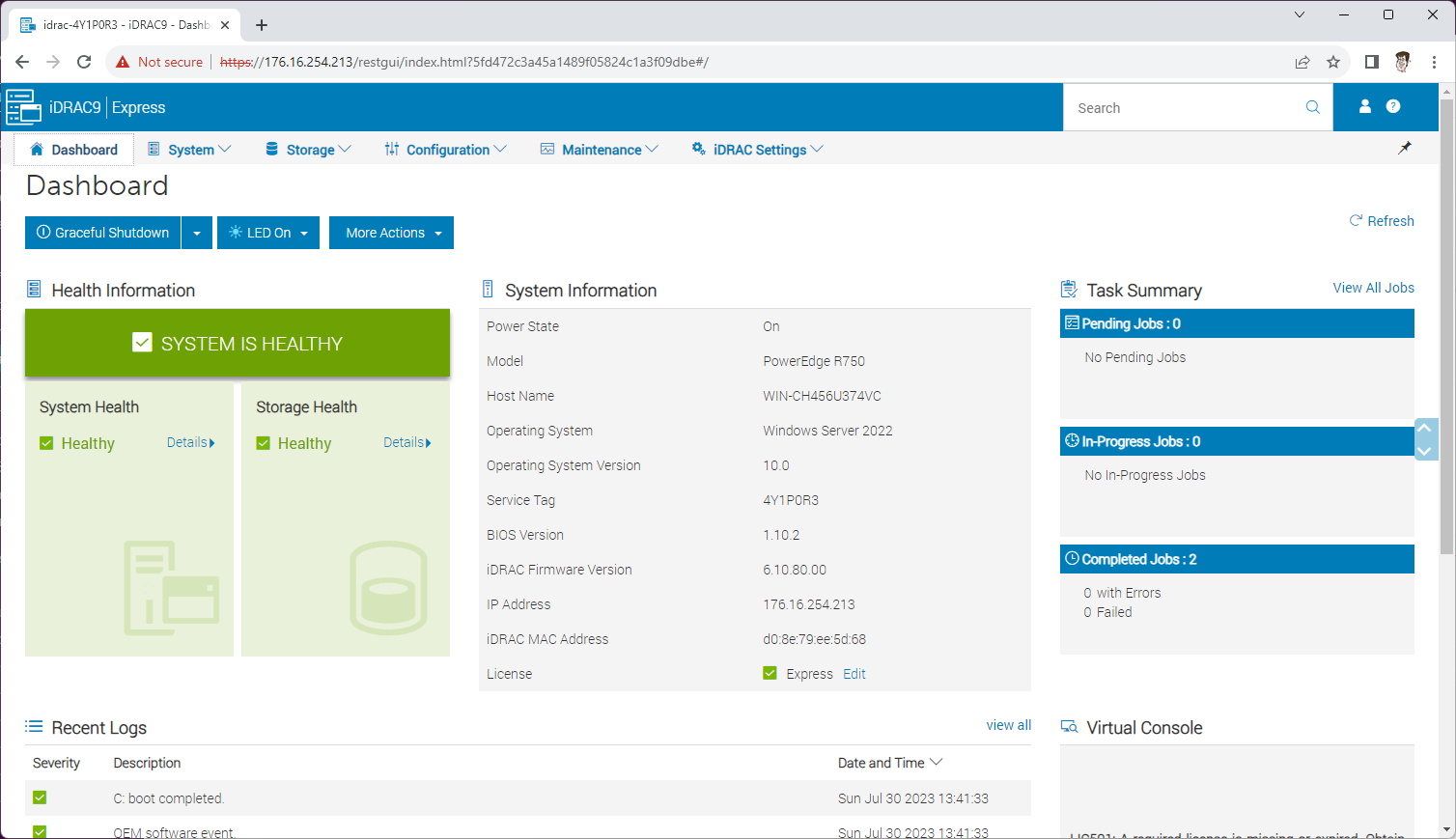Toggle the browser side panel icon
1456x839 pixels.
(x=1371, y=62)
